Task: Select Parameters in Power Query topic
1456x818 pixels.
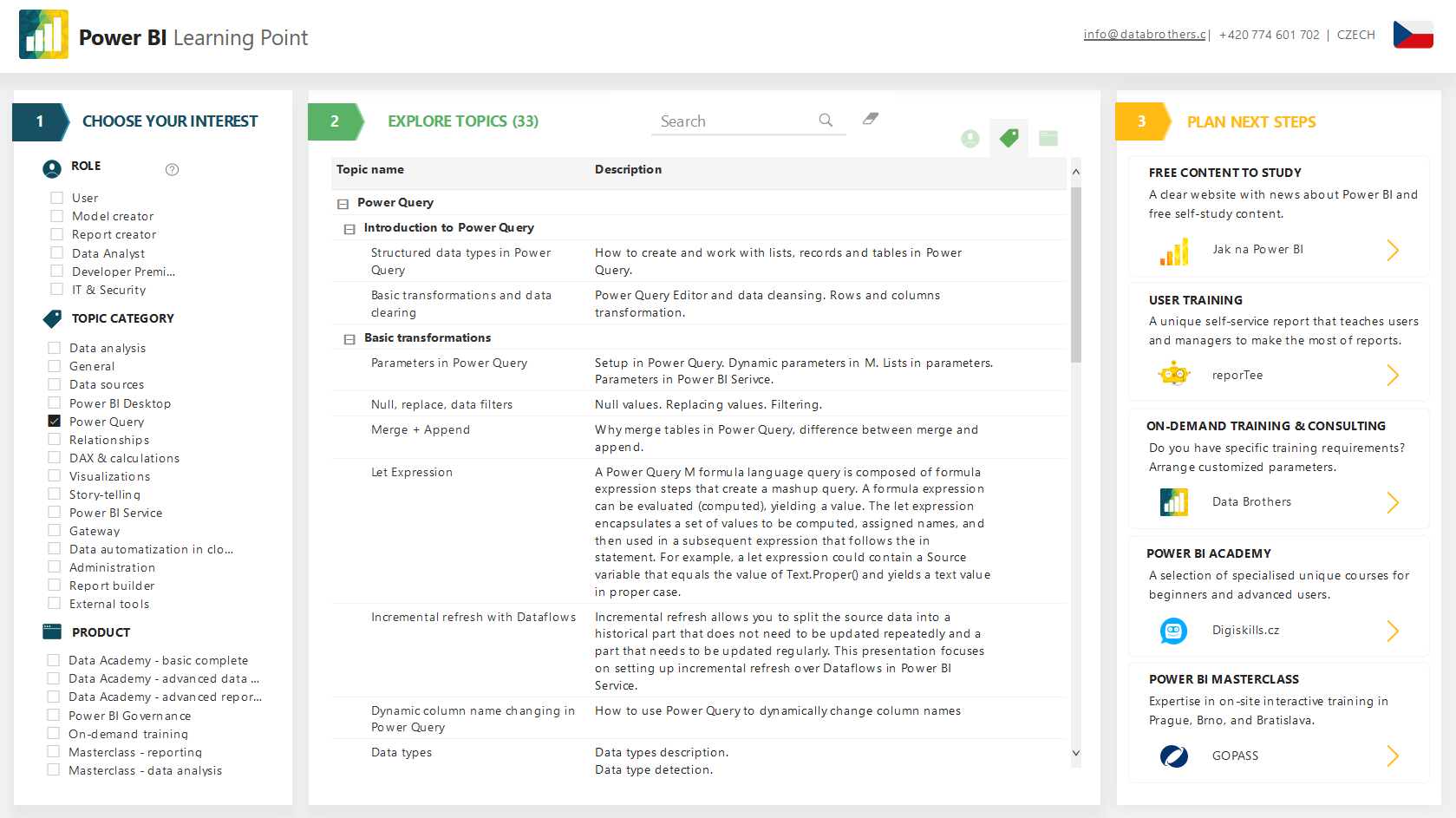Action: click(449, 363)
